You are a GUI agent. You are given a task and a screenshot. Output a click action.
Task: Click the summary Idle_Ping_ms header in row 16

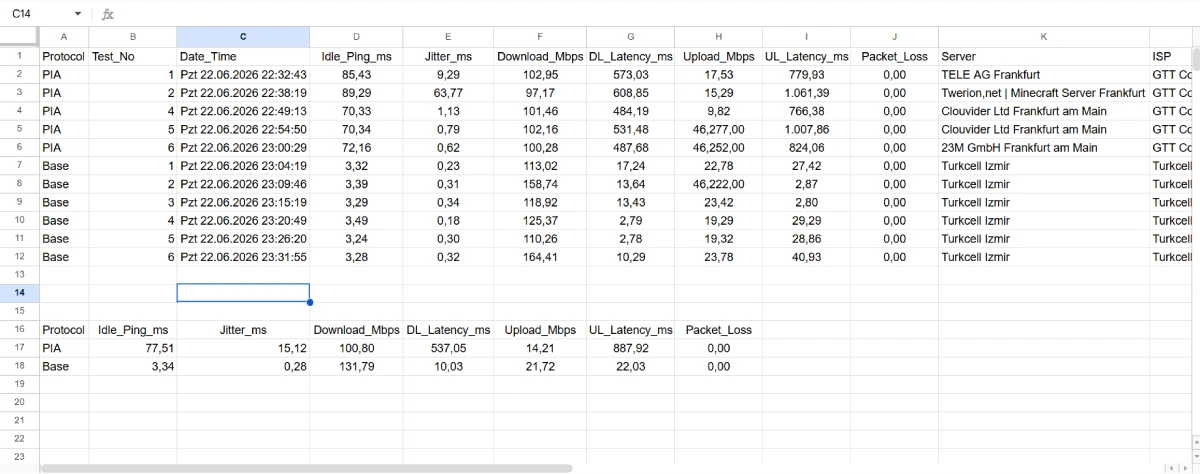[132, 329]
